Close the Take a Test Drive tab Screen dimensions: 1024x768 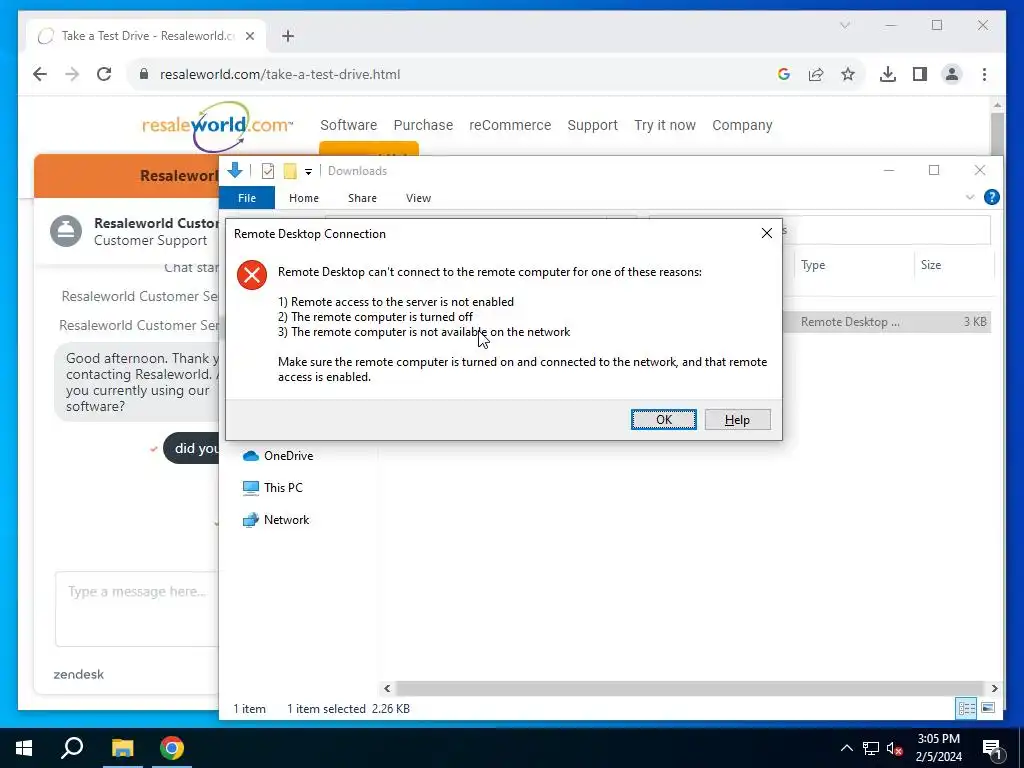(x=249, y=36)
